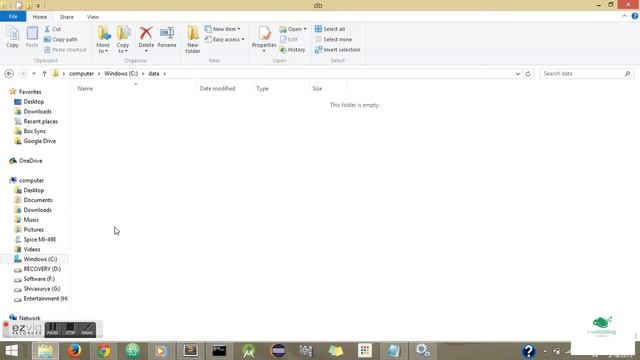Expand the Open dropdown in ribbon
This screenshot has height=360, width=640.
[293, 29]
